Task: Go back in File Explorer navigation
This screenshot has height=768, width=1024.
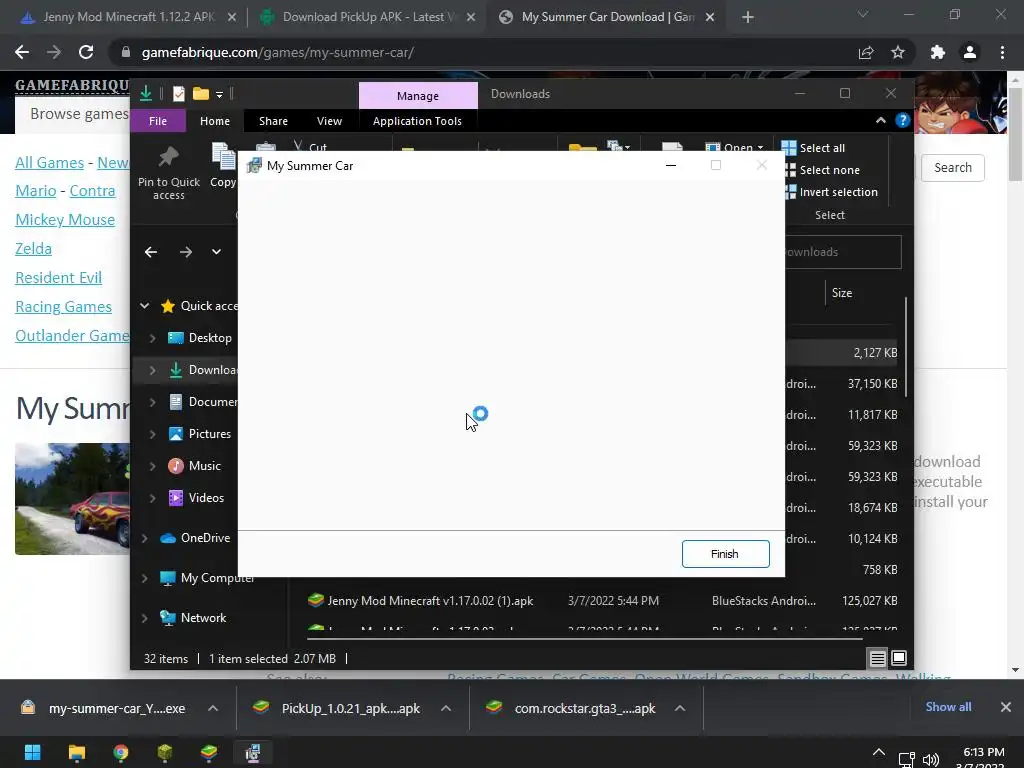Action: coord(151,251)
